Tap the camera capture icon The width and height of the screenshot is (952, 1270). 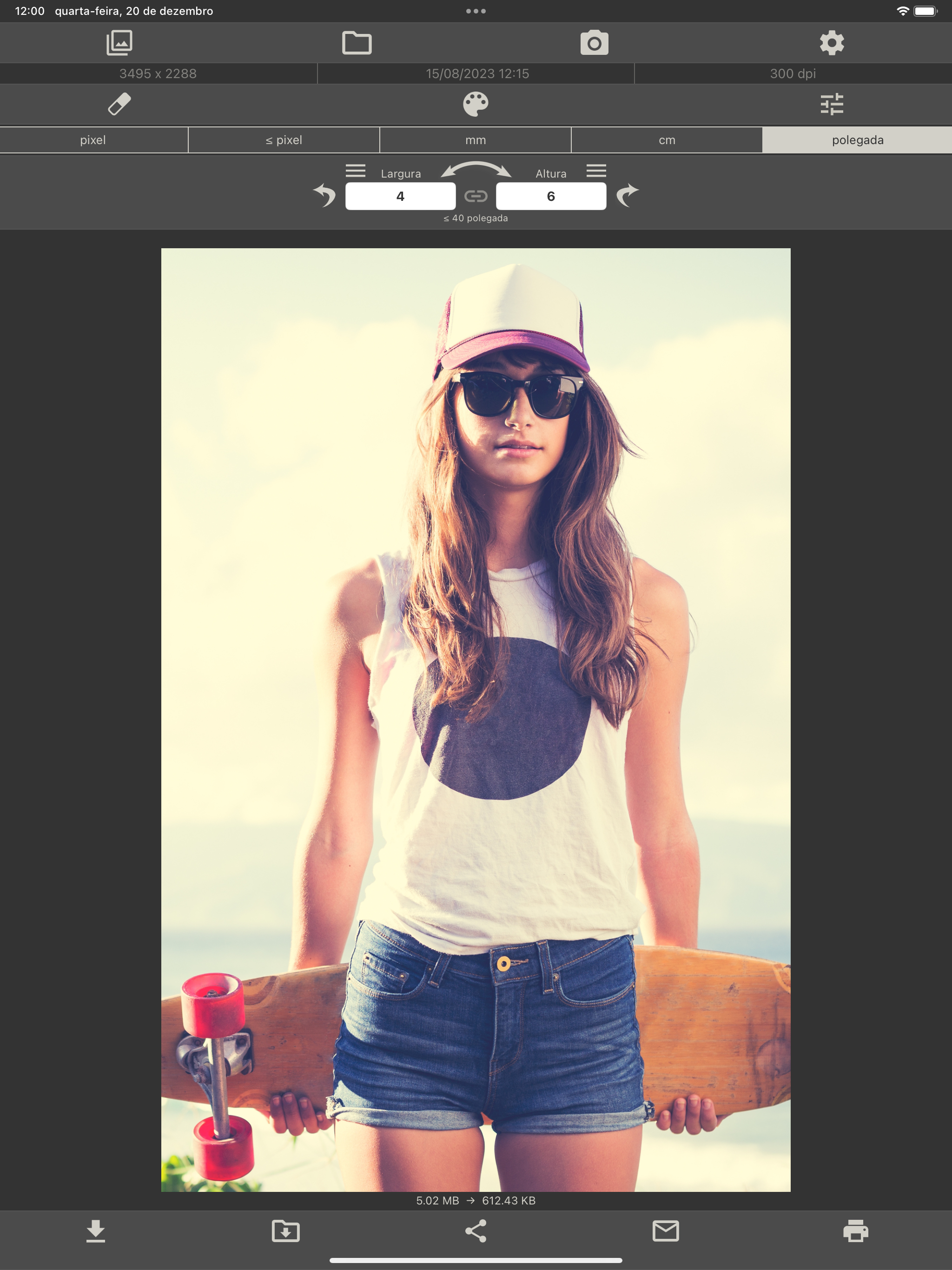[x=594, y=43]
